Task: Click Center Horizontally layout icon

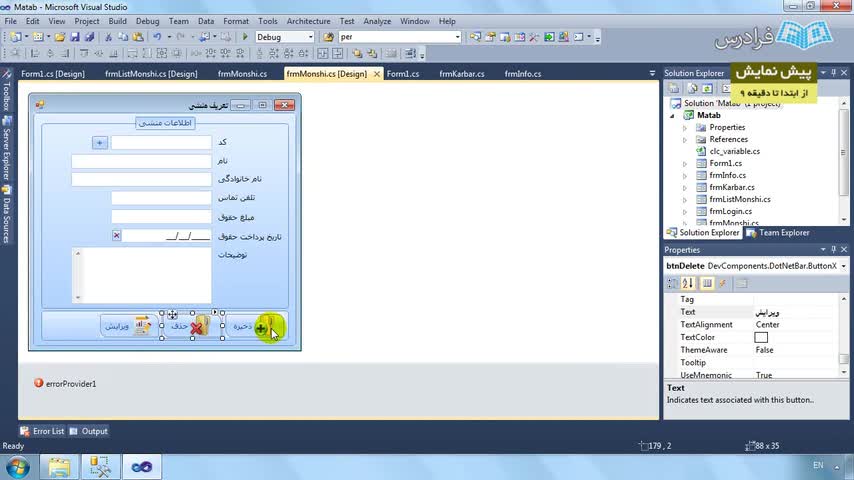Action: pos(323,53)
